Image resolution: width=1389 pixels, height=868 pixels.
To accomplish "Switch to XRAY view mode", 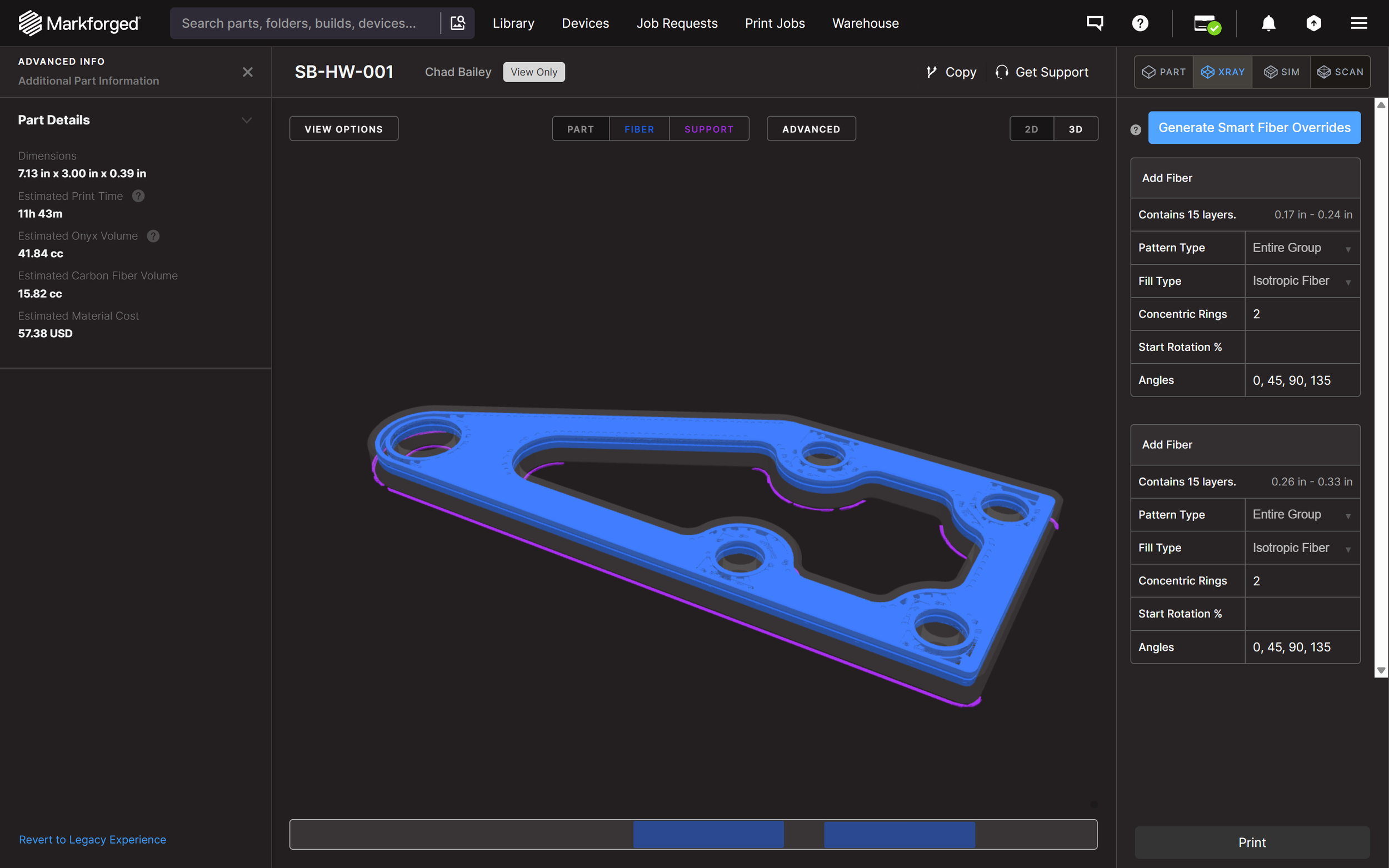I will click(x=1222, y=72).
